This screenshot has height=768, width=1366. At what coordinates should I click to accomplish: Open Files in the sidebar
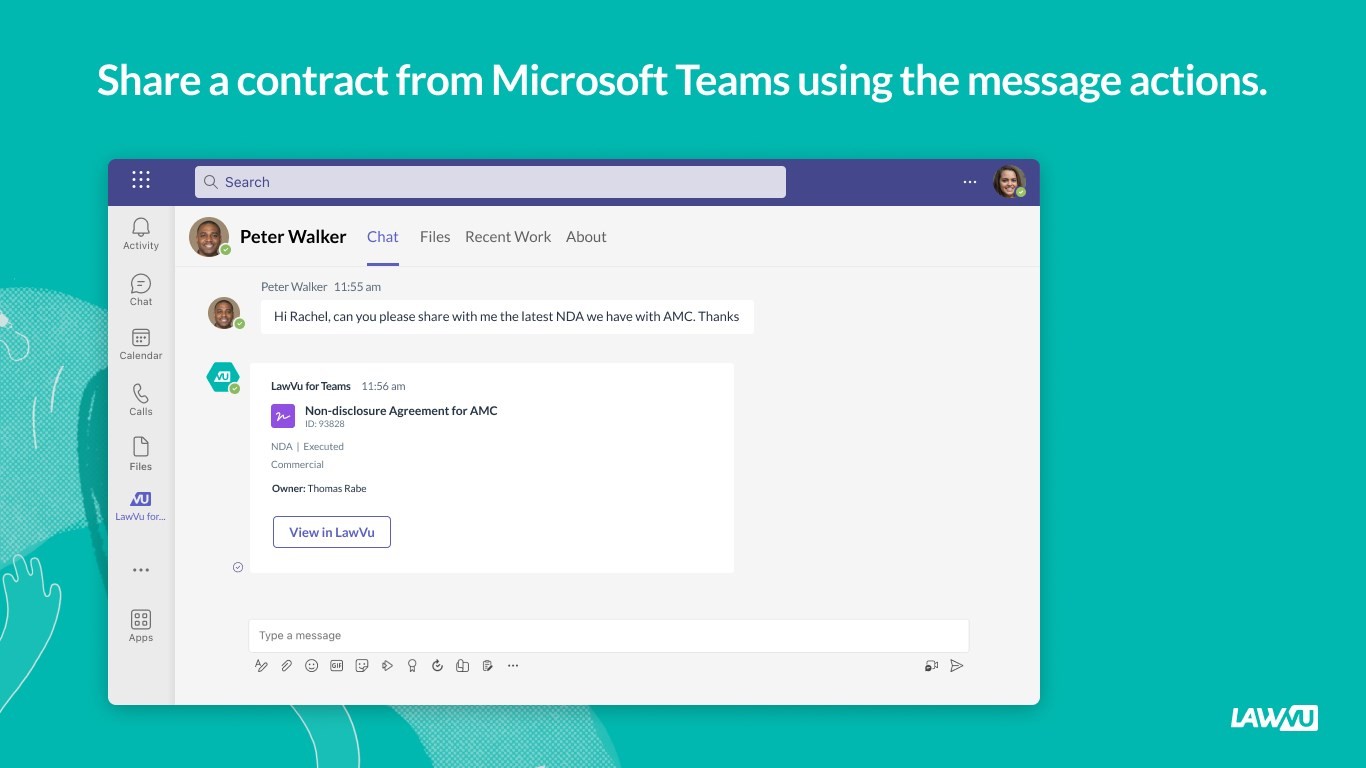click(141, 454)
